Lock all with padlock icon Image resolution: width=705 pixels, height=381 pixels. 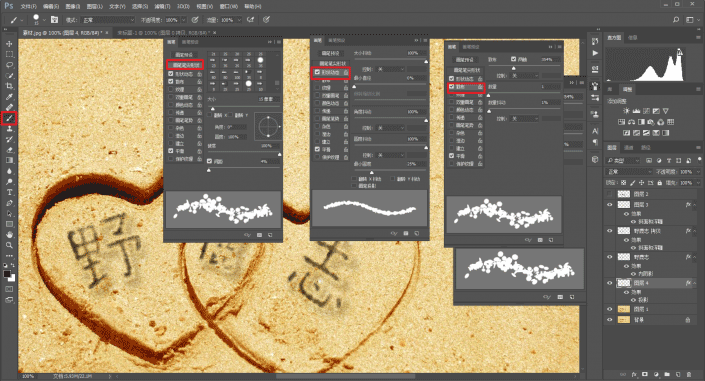pyautogui.click(x=660, y=183)
